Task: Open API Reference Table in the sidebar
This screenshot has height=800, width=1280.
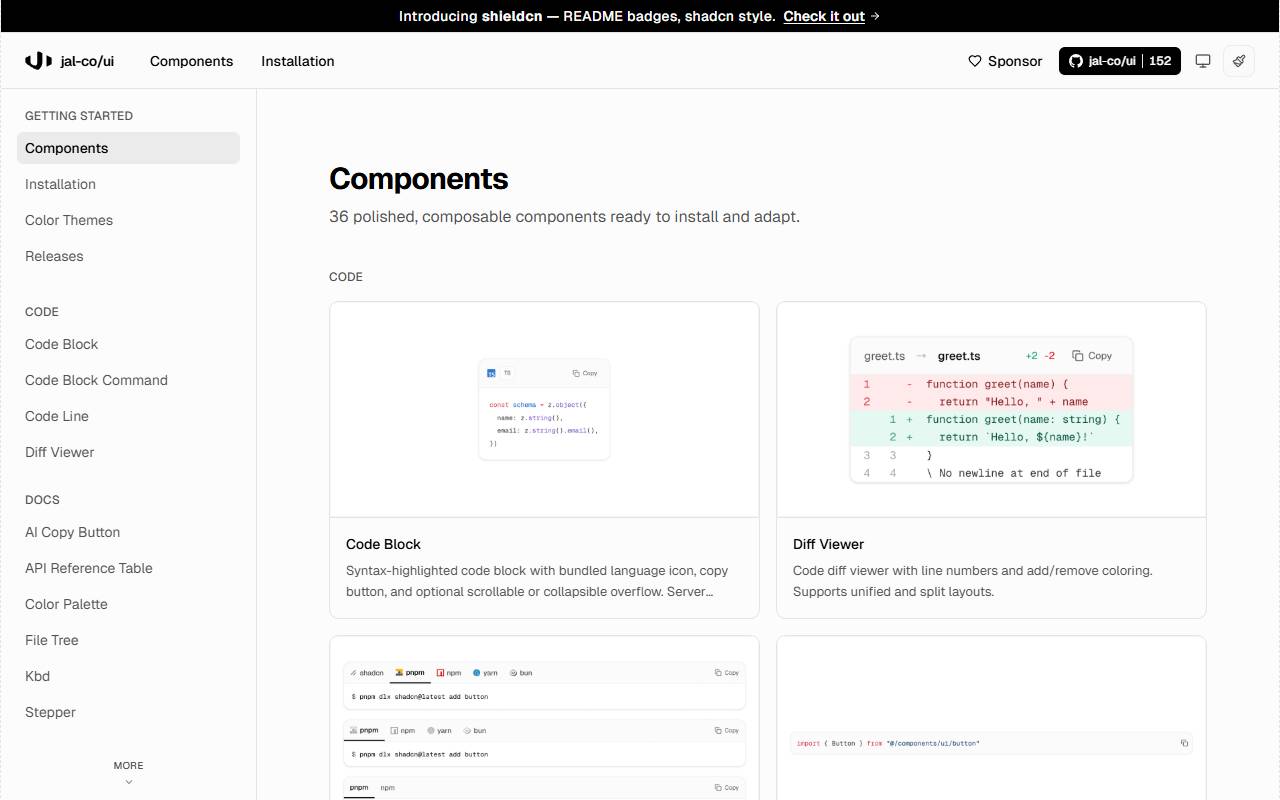Action: tap(128, 568)
